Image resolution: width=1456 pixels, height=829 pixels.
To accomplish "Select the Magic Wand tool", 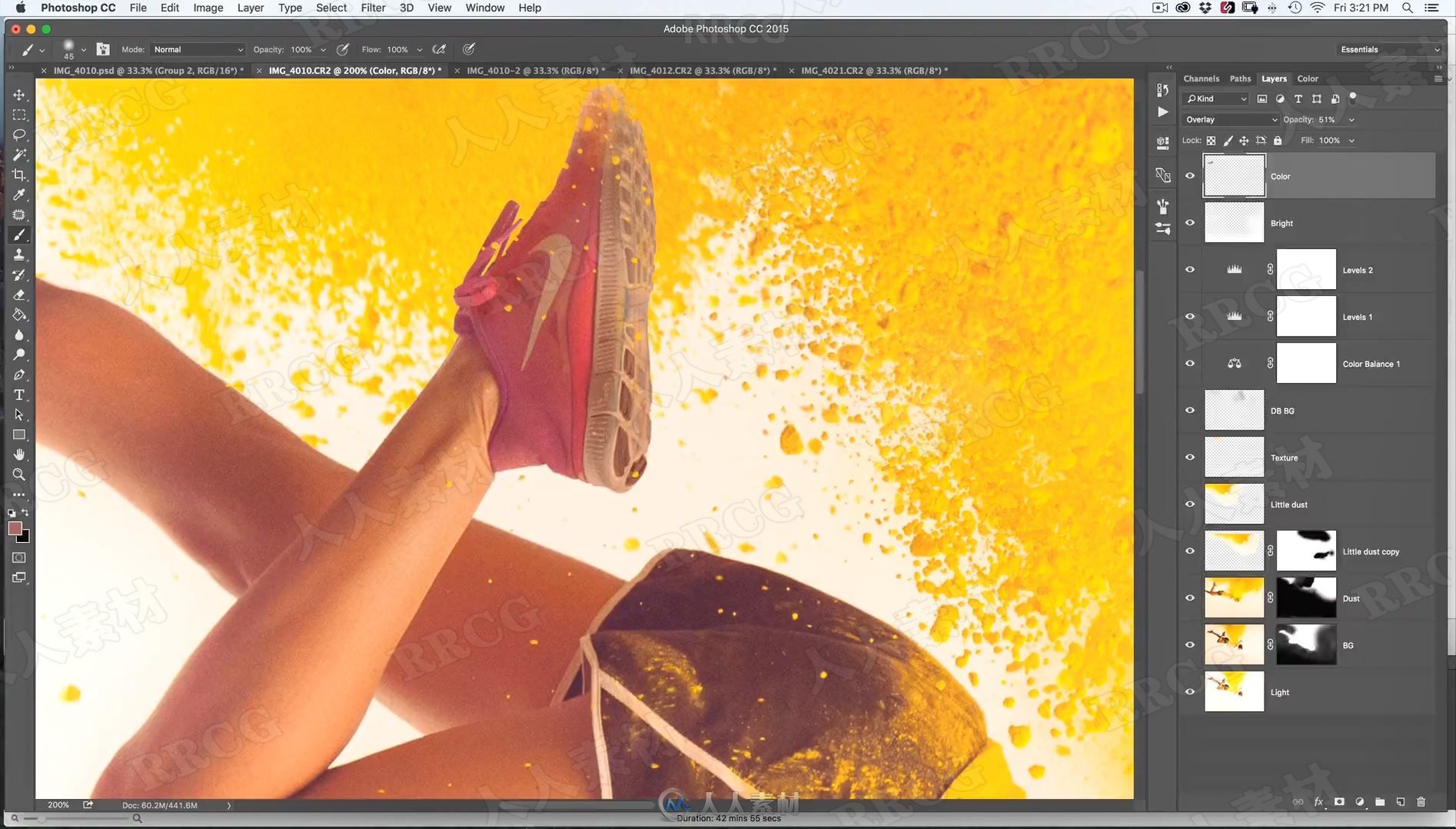I will pyautogui.click(x=19, y=155).
